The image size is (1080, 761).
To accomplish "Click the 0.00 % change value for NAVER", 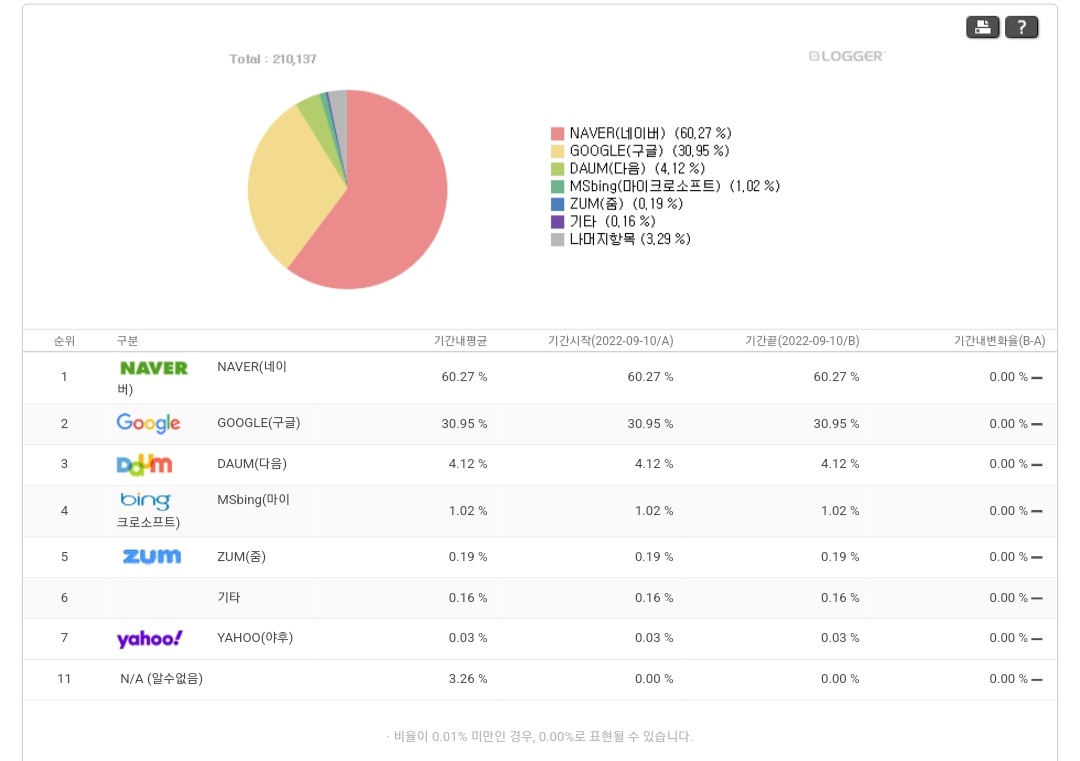I will pos(1008,377).
